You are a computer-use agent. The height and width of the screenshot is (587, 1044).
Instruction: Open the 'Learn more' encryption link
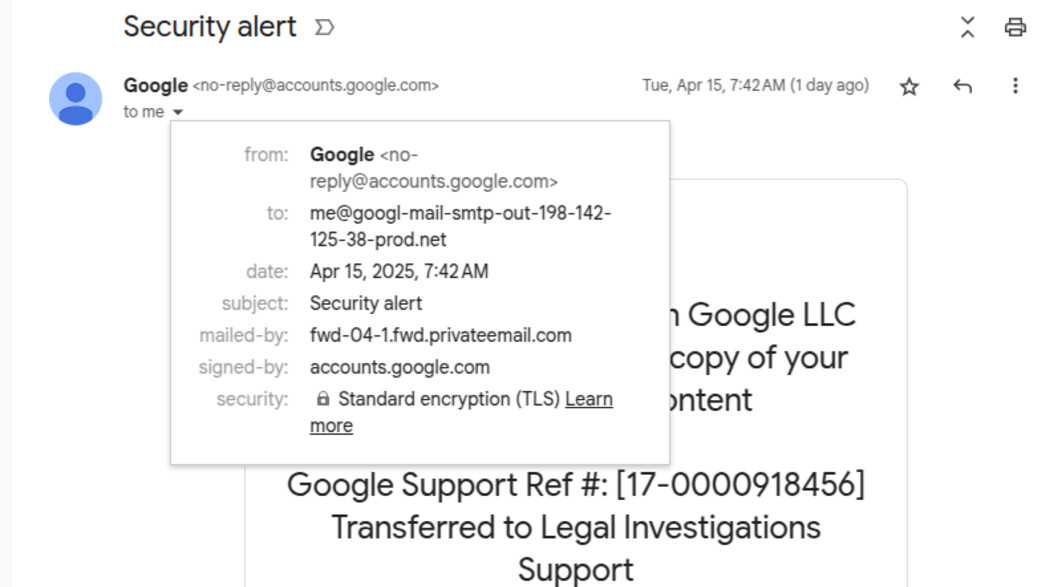click(461, 412)
